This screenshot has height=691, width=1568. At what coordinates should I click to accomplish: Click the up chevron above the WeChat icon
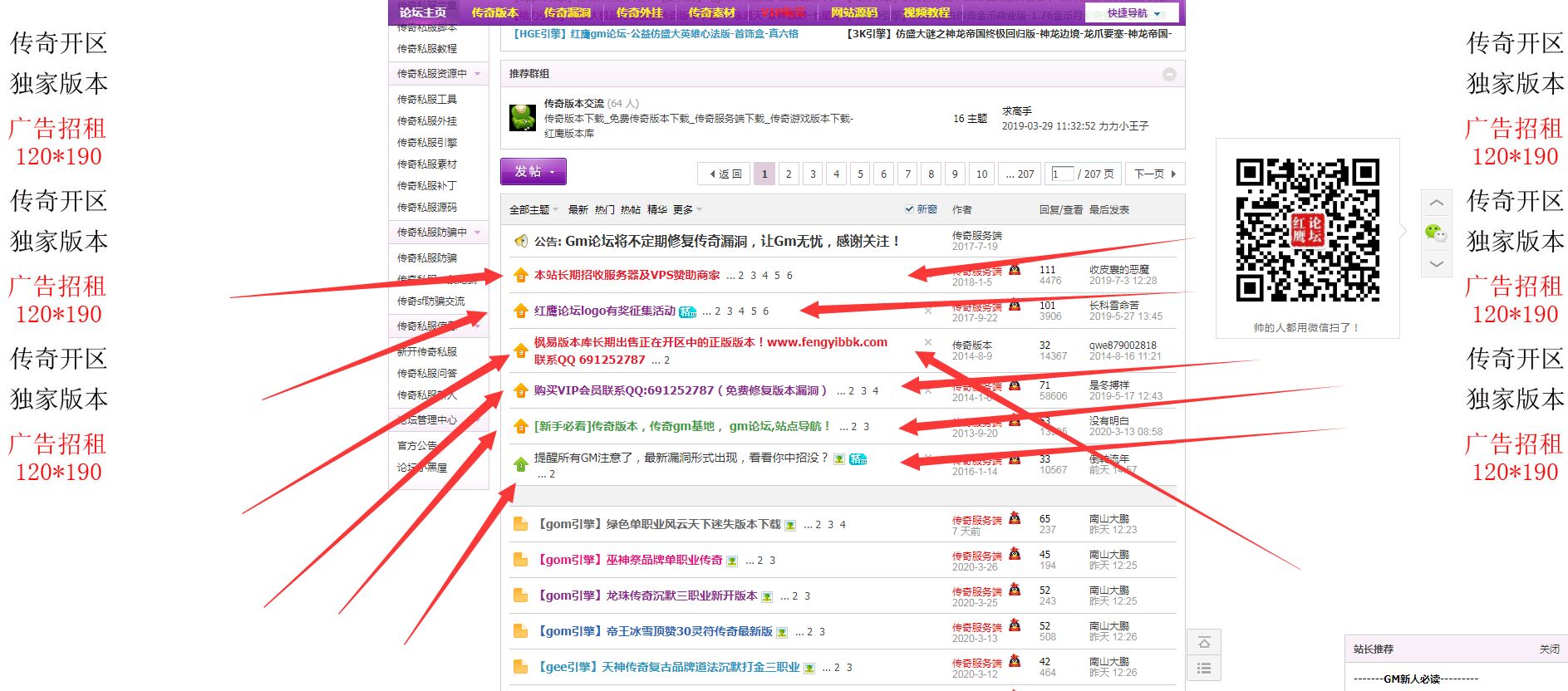[x=1436, y=203]
